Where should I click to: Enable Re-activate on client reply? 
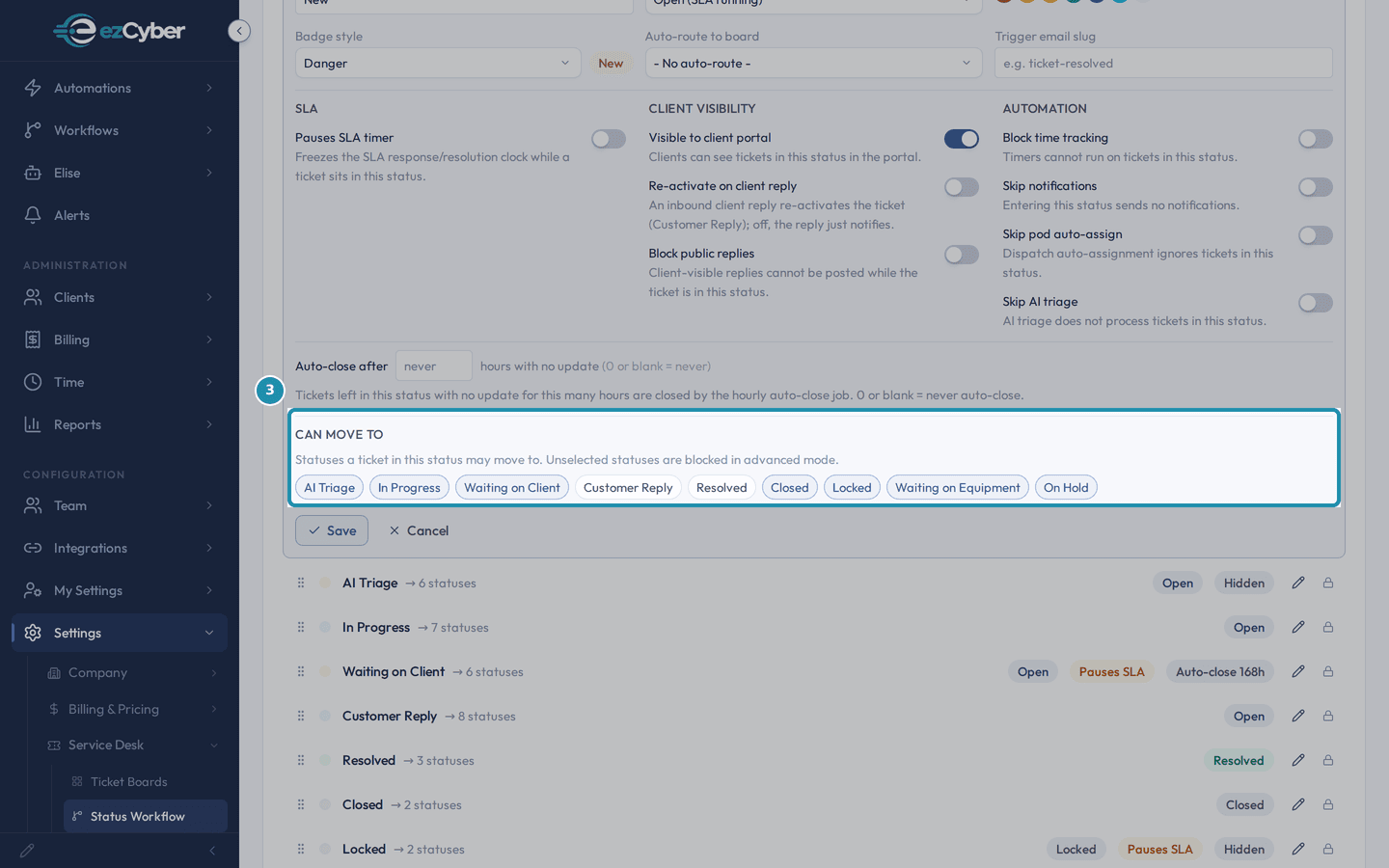(x=962, y=187)
